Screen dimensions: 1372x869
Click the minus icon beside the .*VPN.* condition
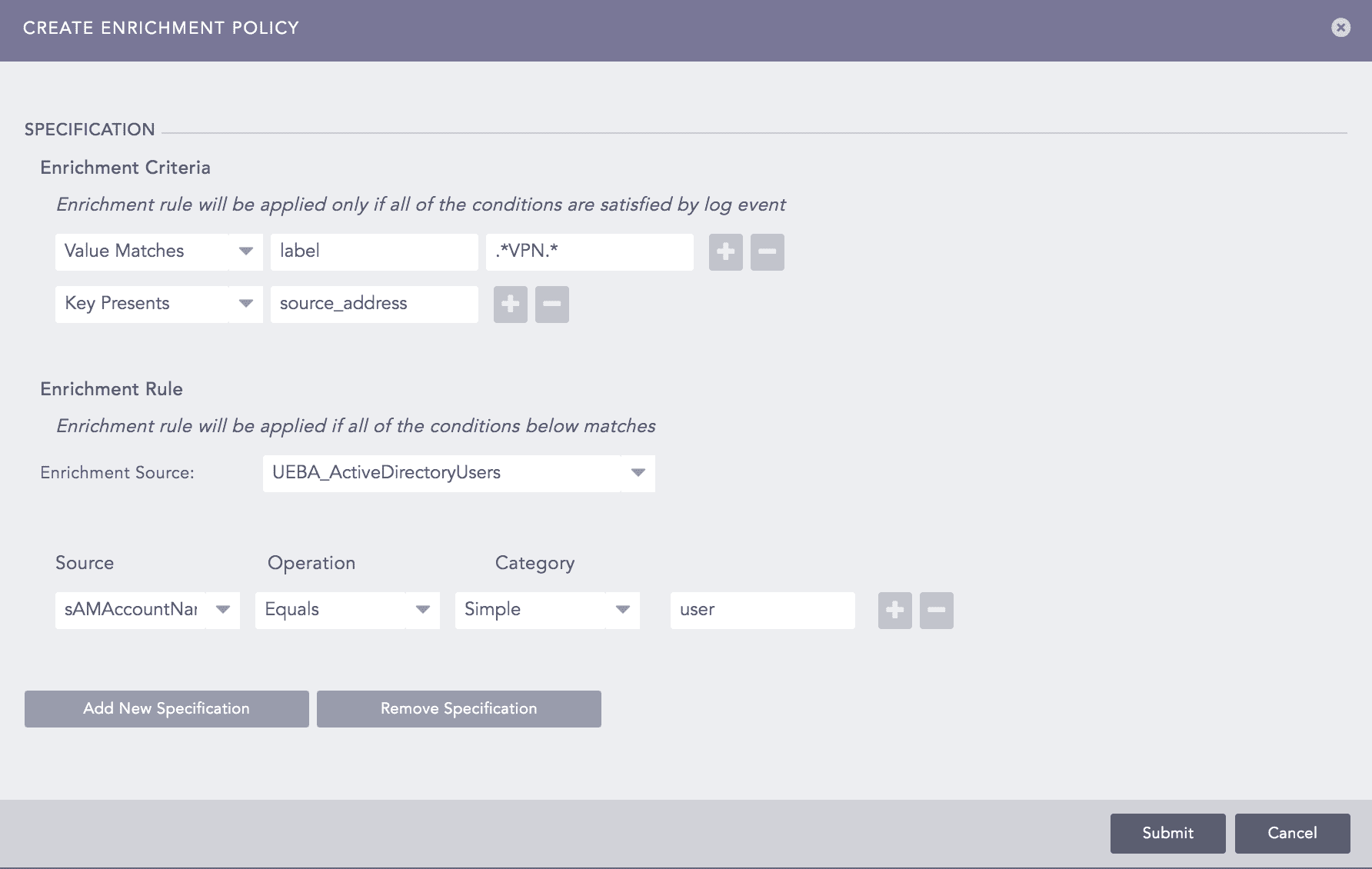[766, 251]
